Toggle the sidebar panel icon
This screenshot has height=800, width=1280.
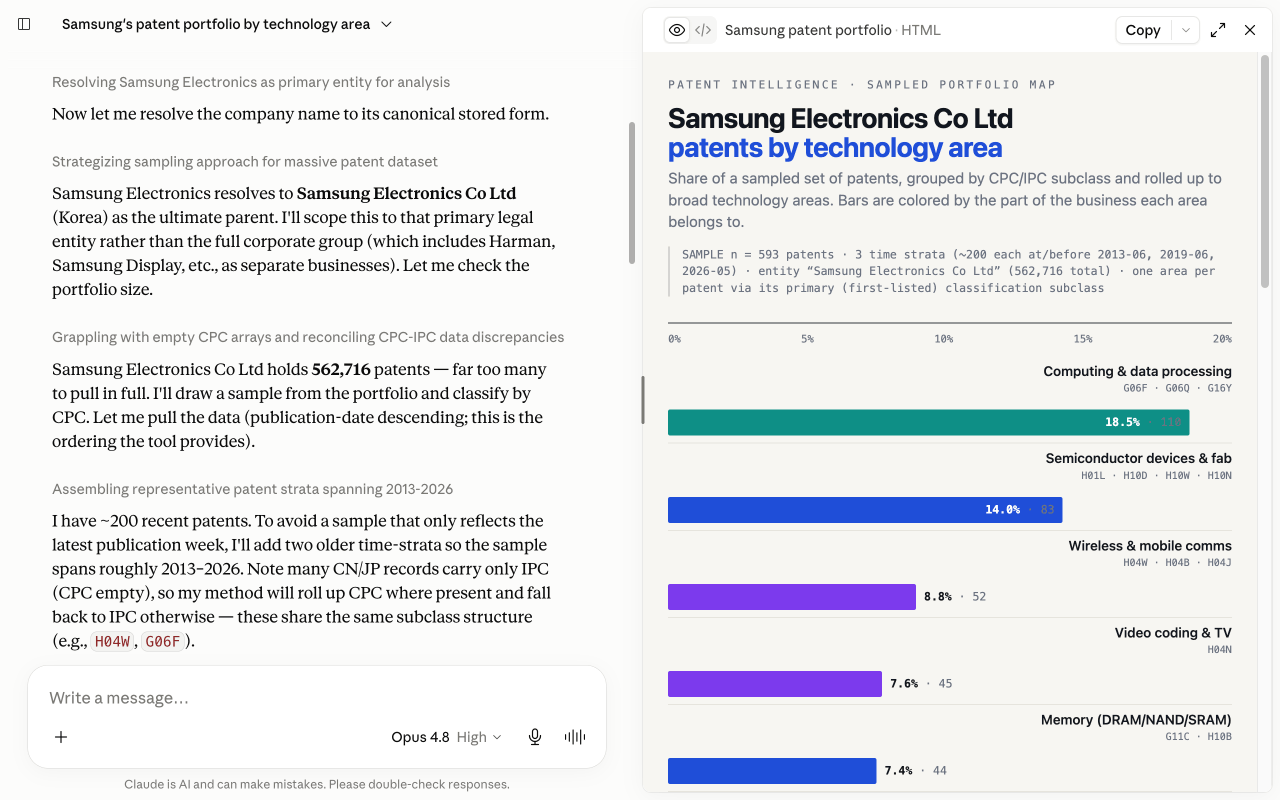pyautogui.click(x=25, y=24)
